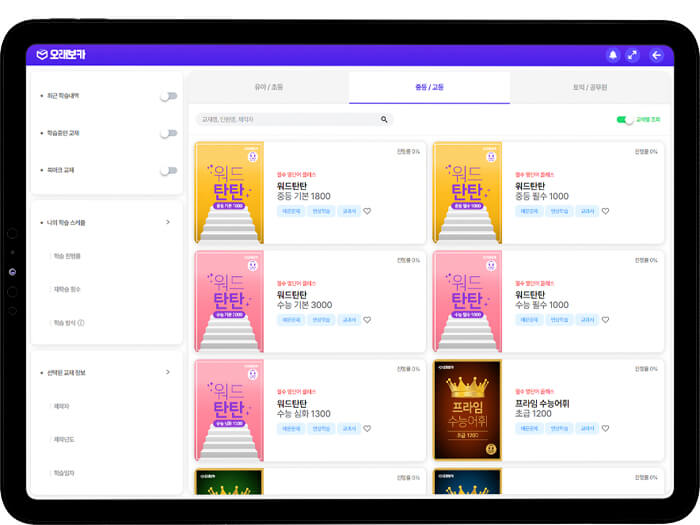Click 진행률 0% on 프라임 수능어휘 card
This screenshot has width=700, height=525.
pos(646,369)
